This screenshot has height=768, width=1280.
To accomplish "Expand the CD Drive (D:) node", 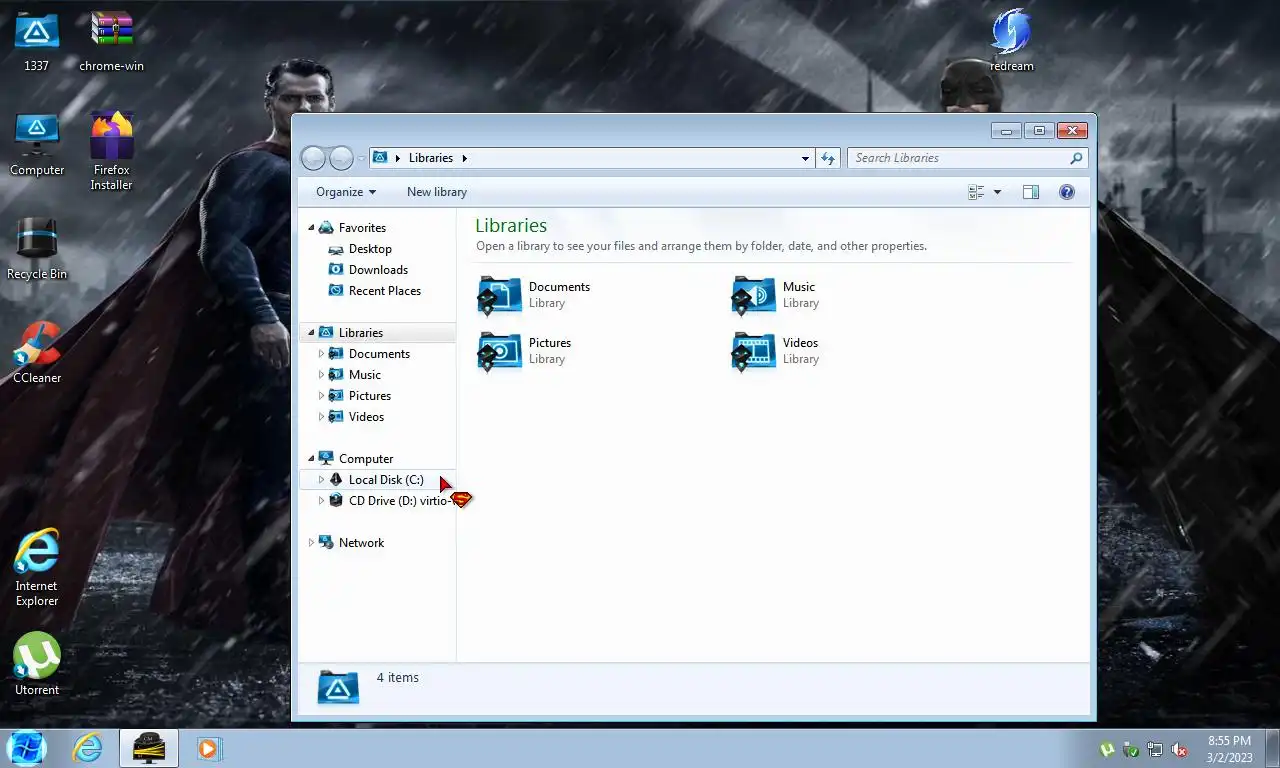I will (x=321, y=501).
